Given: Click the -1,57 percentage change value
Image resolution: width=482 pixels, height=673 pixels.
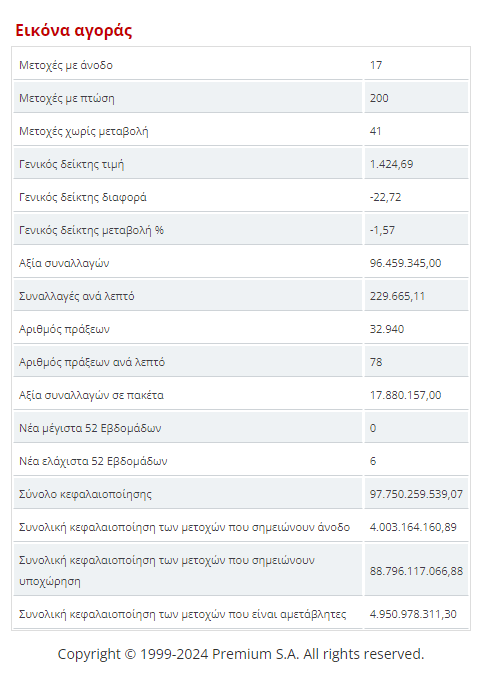Looking at the screenshot, I should tap(382, 230).
